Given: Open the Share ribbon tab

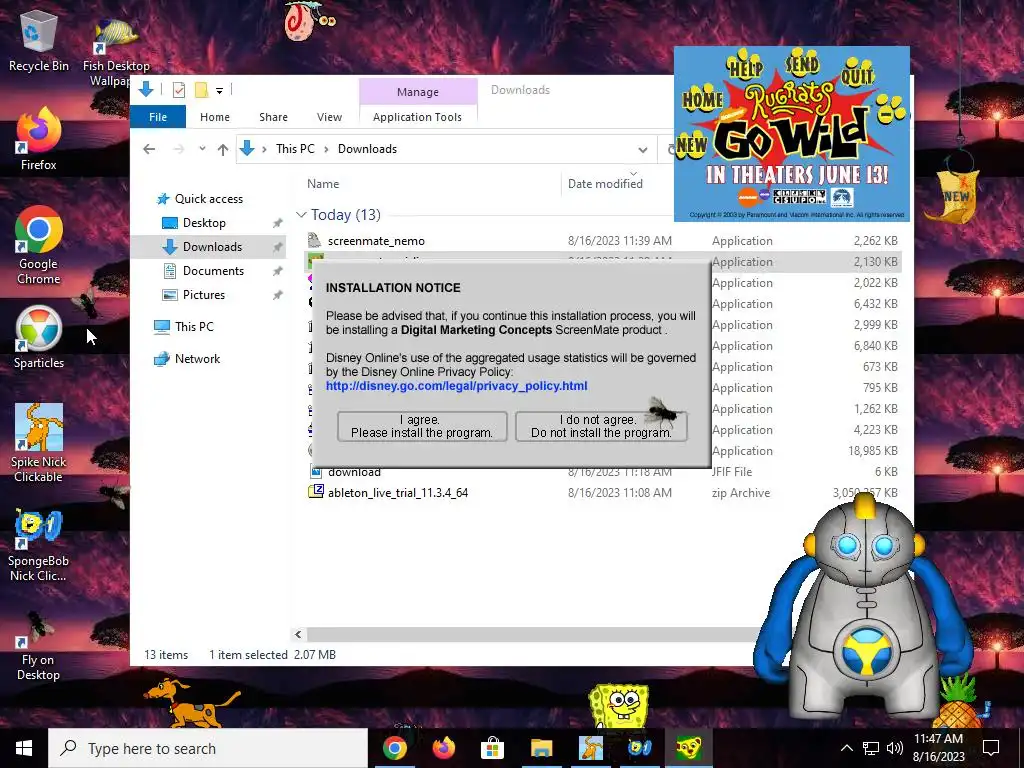Looking at the screenshot, I should pos(273,117).
